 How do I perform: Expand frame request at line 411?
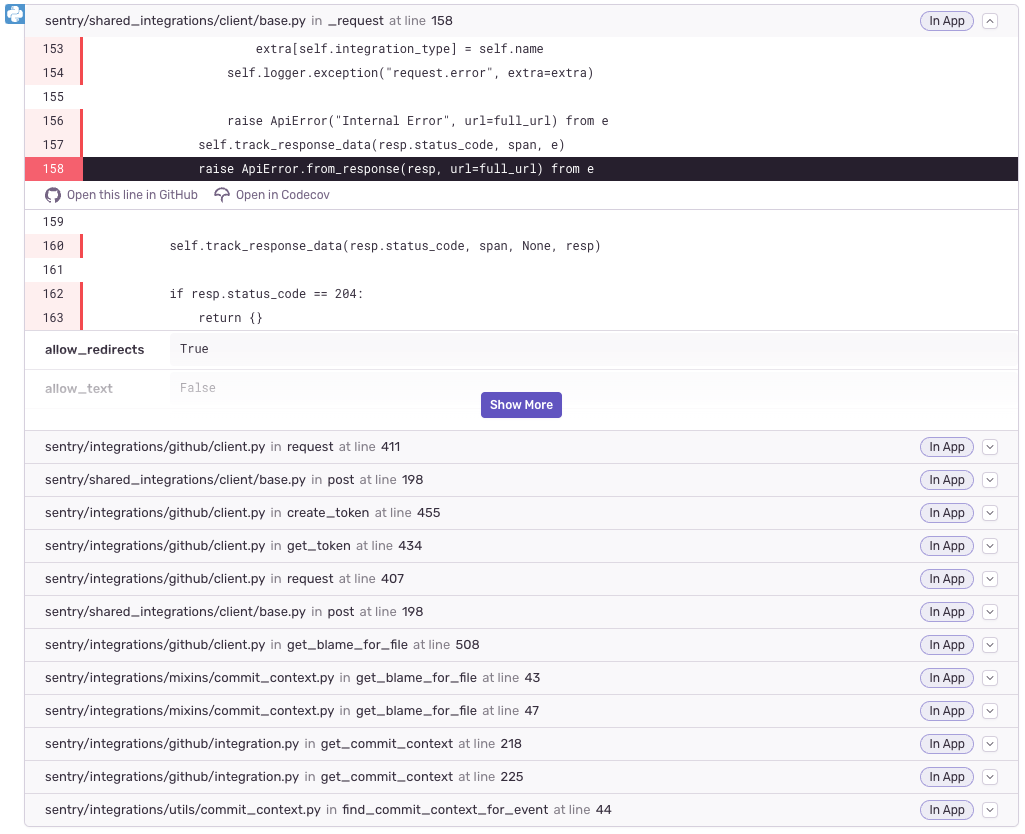tap(990, 447)
